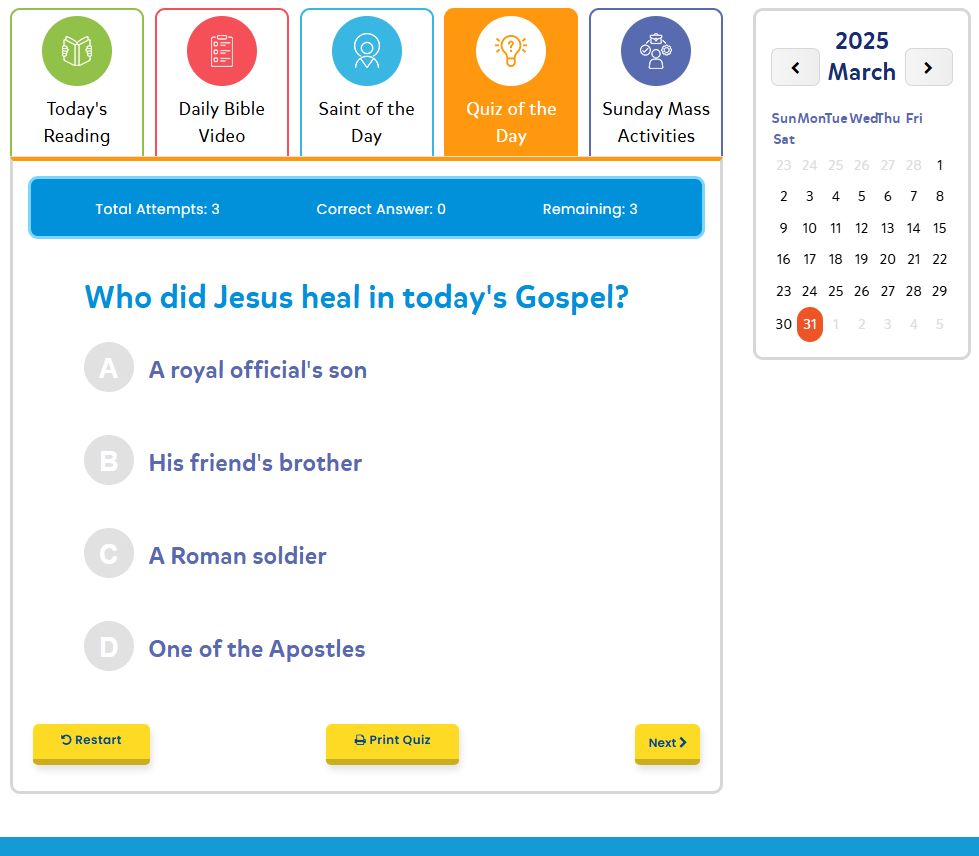Click the Print Quiz button
This screenshot has height=856, width=979.
(392, 741)
